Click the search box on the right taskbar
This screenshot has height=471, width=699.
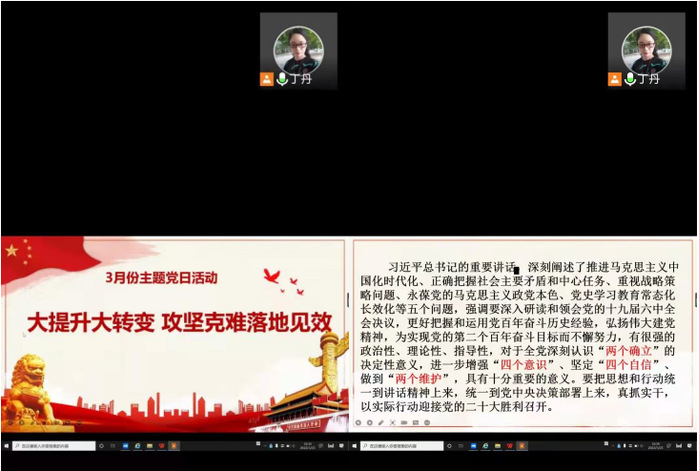(406, 445)
